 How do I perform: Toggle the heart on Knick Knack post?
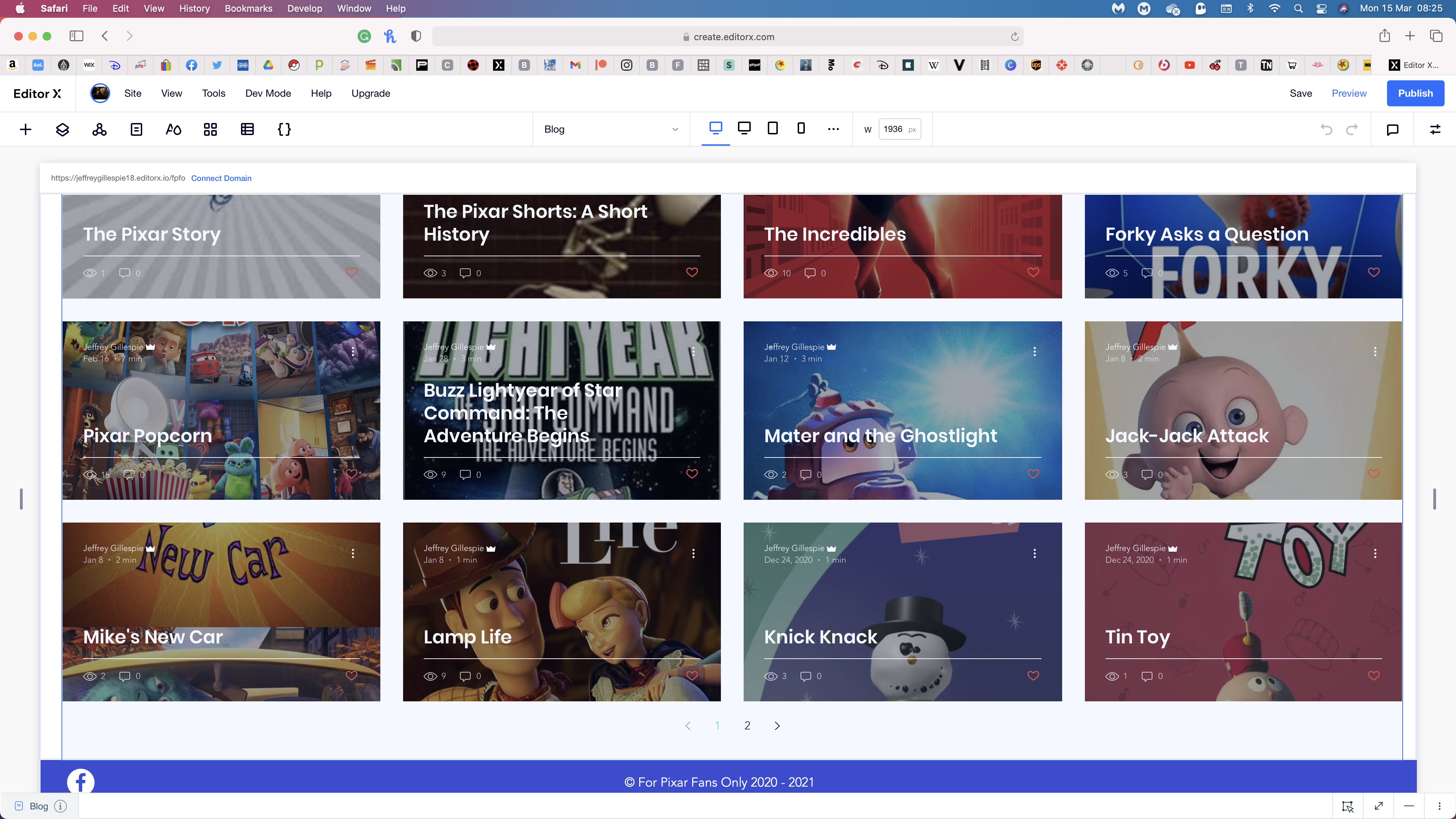1033,675
